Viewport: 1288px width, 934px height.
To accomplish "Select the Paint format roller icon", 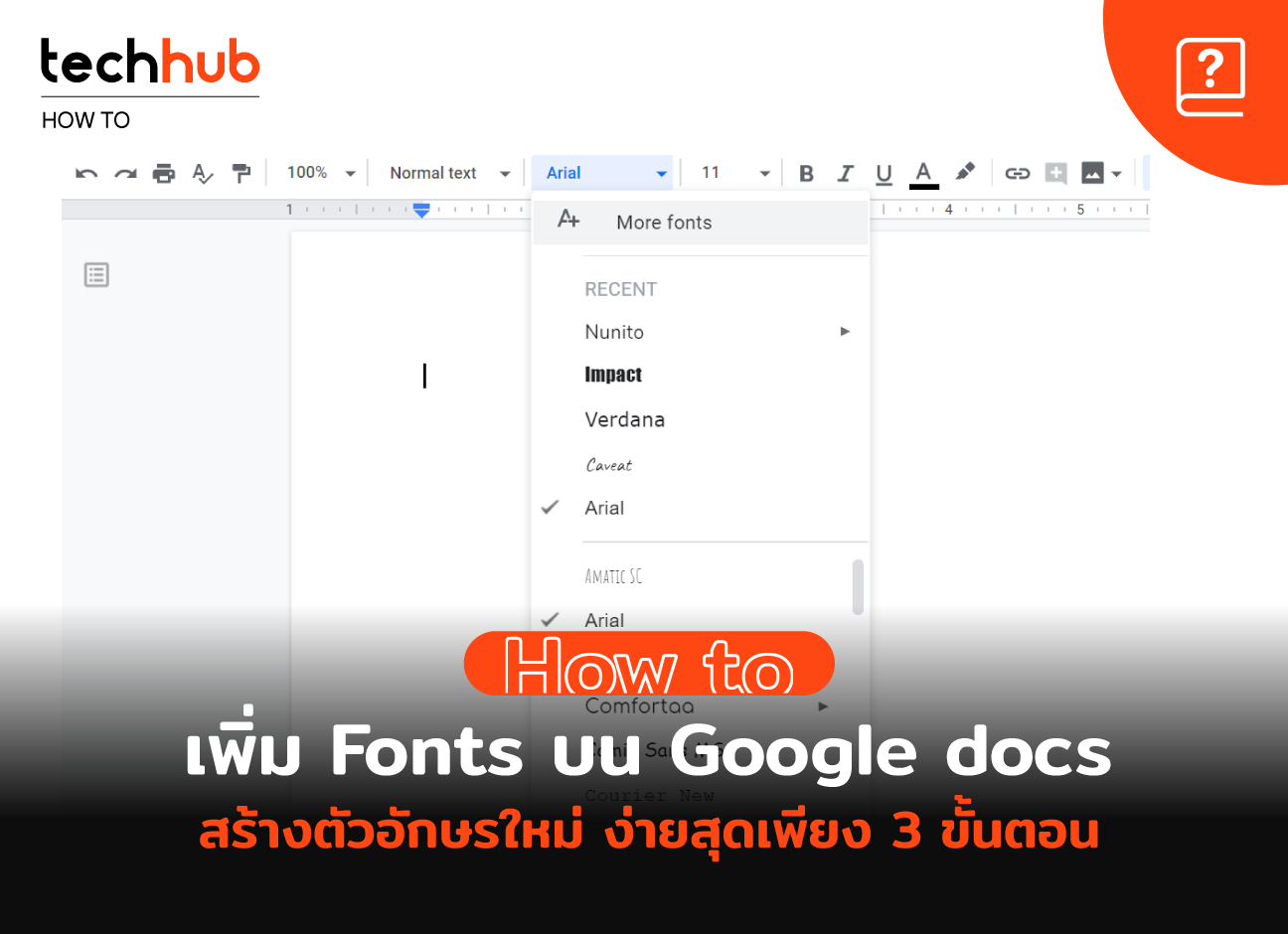I will 241,174.
